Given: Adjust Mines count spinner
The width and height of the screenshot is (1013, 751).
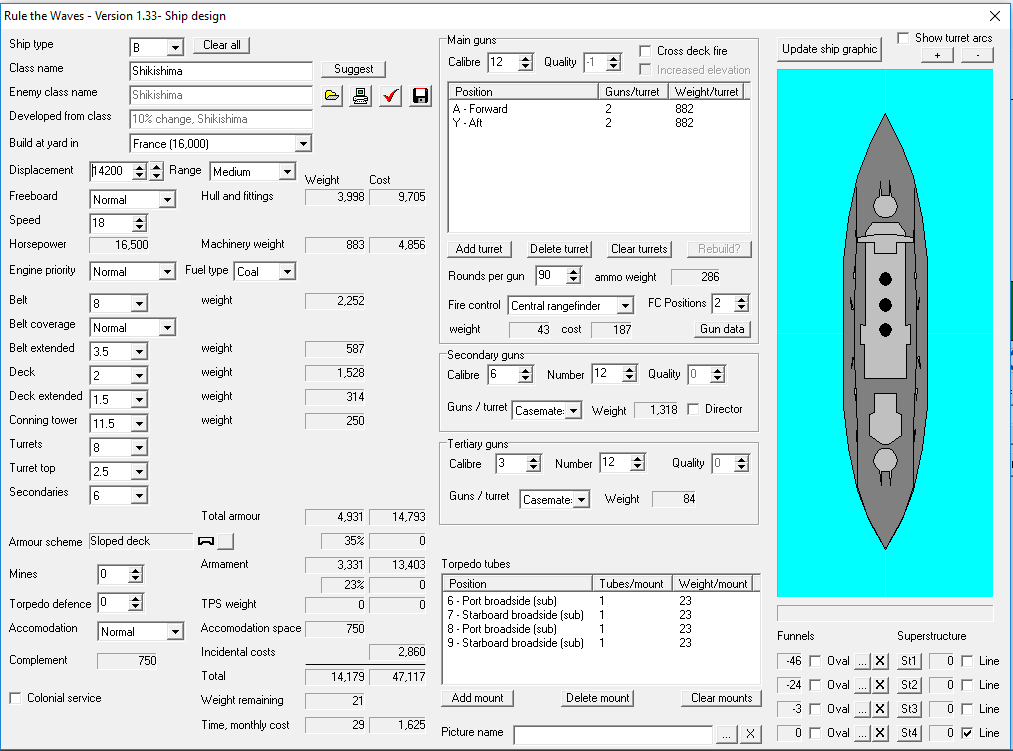Looking at the screenshot, I should 135,574.
